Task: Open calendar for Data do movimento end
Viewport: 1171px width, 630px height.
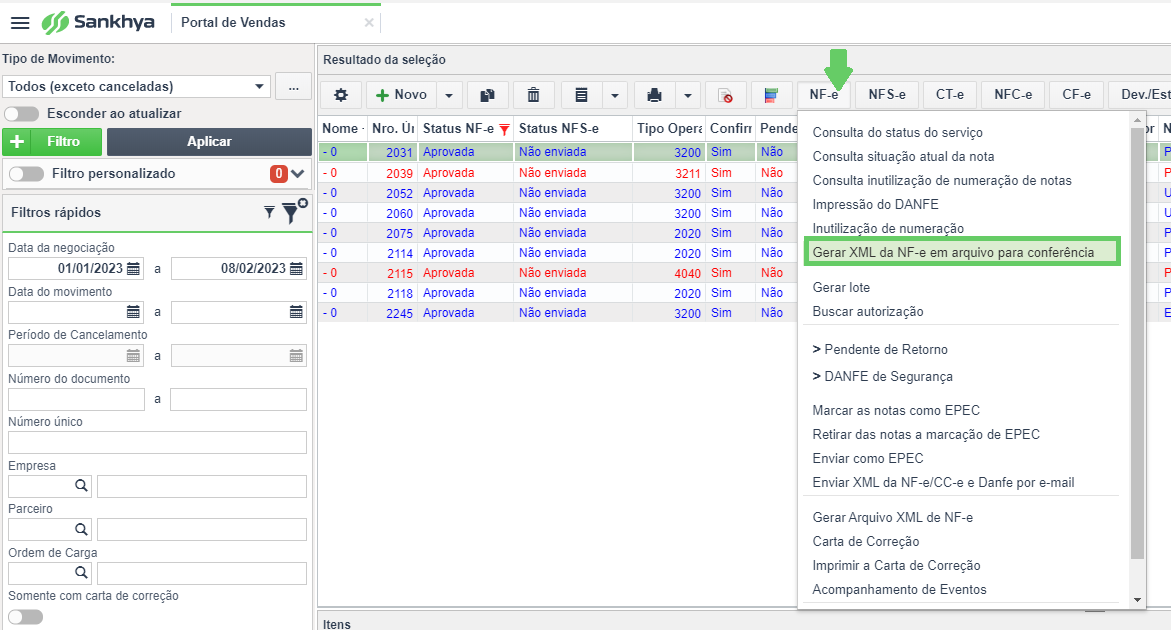Action: 296,312
